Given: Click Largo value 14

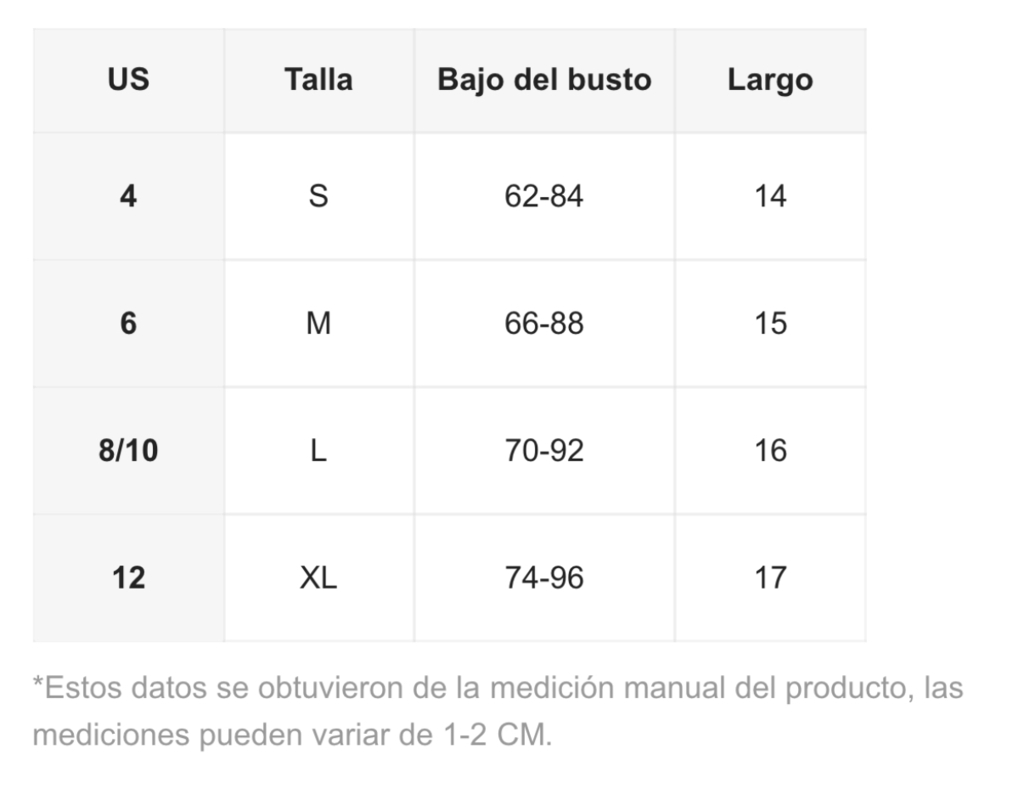Looking at the screenshot, I should pos(771,196).
